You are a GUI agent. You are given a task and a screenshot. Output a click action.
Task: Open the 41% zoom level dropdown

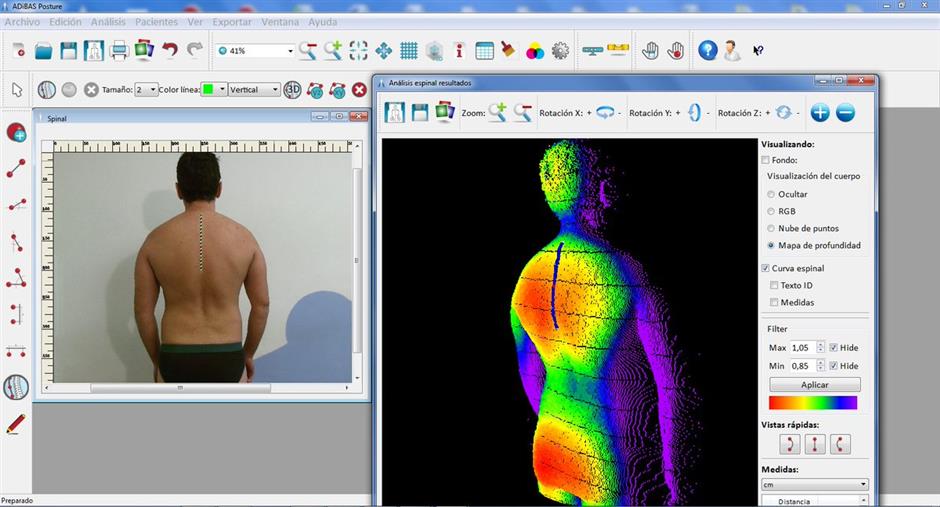[290, 51]
